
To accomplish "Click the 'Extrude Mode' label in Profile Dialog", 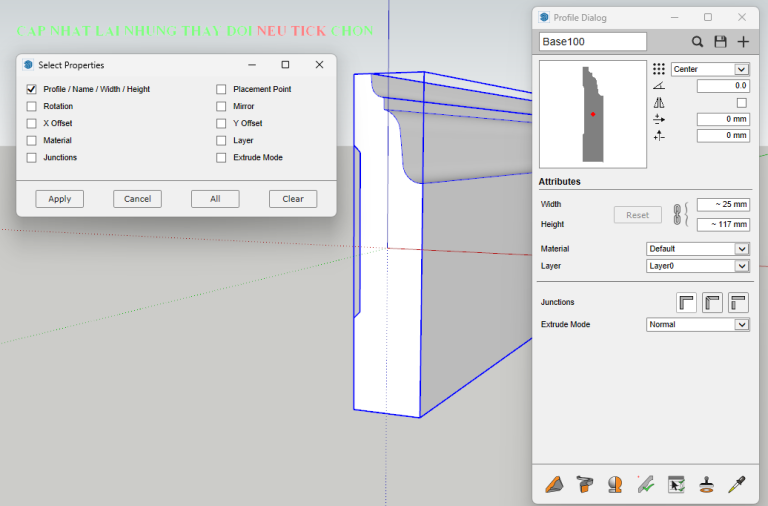I will click(565, 324).
